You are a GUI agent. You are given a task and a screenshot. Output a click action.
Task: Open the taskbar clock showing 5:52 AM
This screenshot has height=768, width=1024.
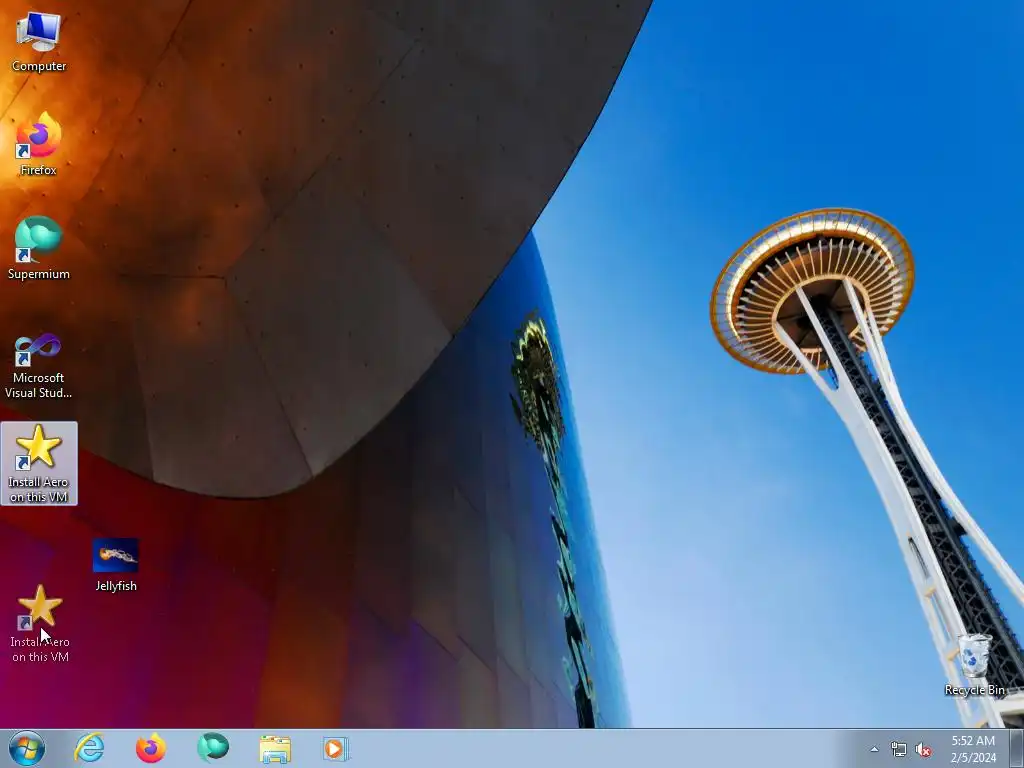tap(973, 749)
